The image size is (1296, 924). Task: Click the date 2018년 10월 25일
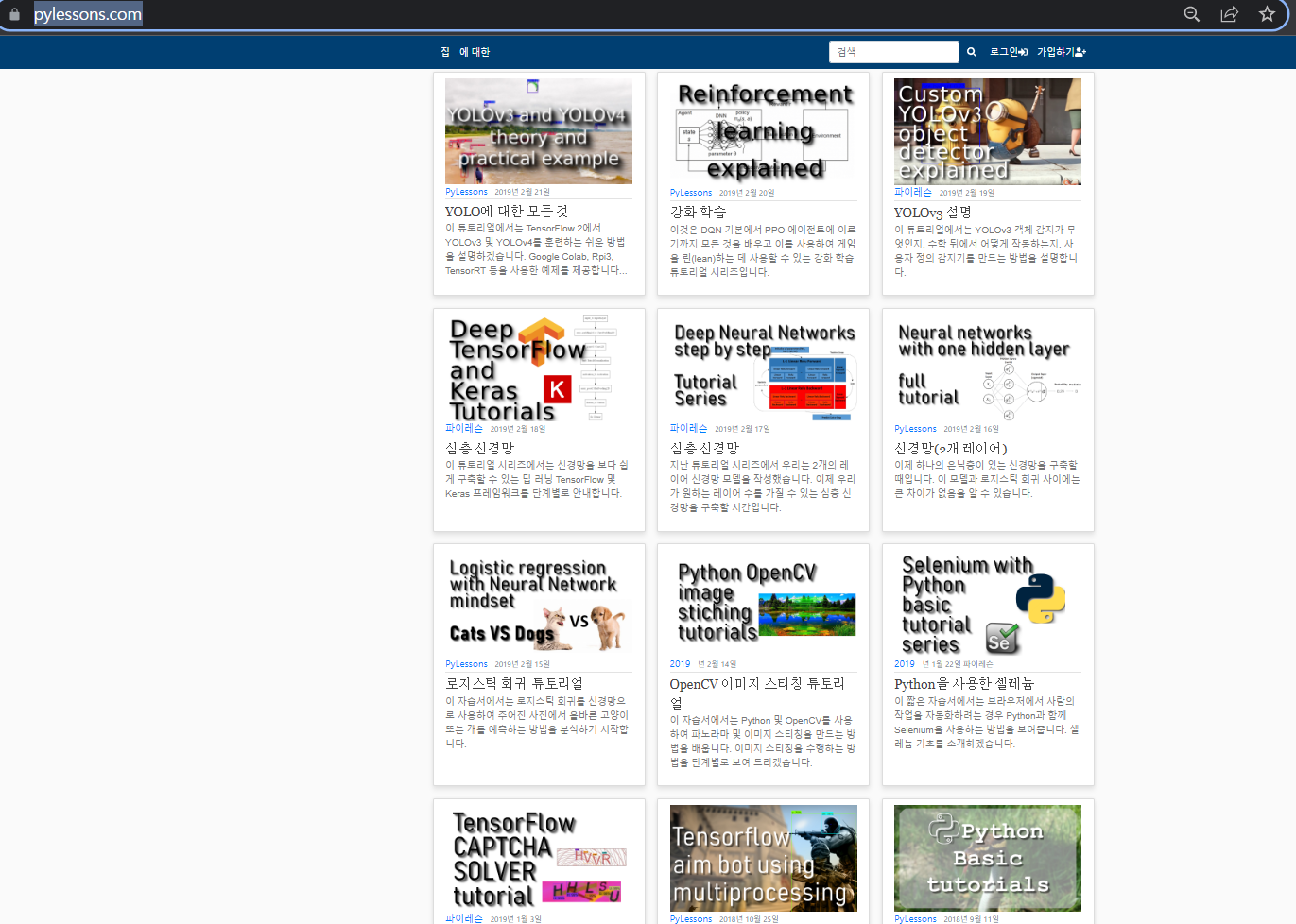click(749, 918)
